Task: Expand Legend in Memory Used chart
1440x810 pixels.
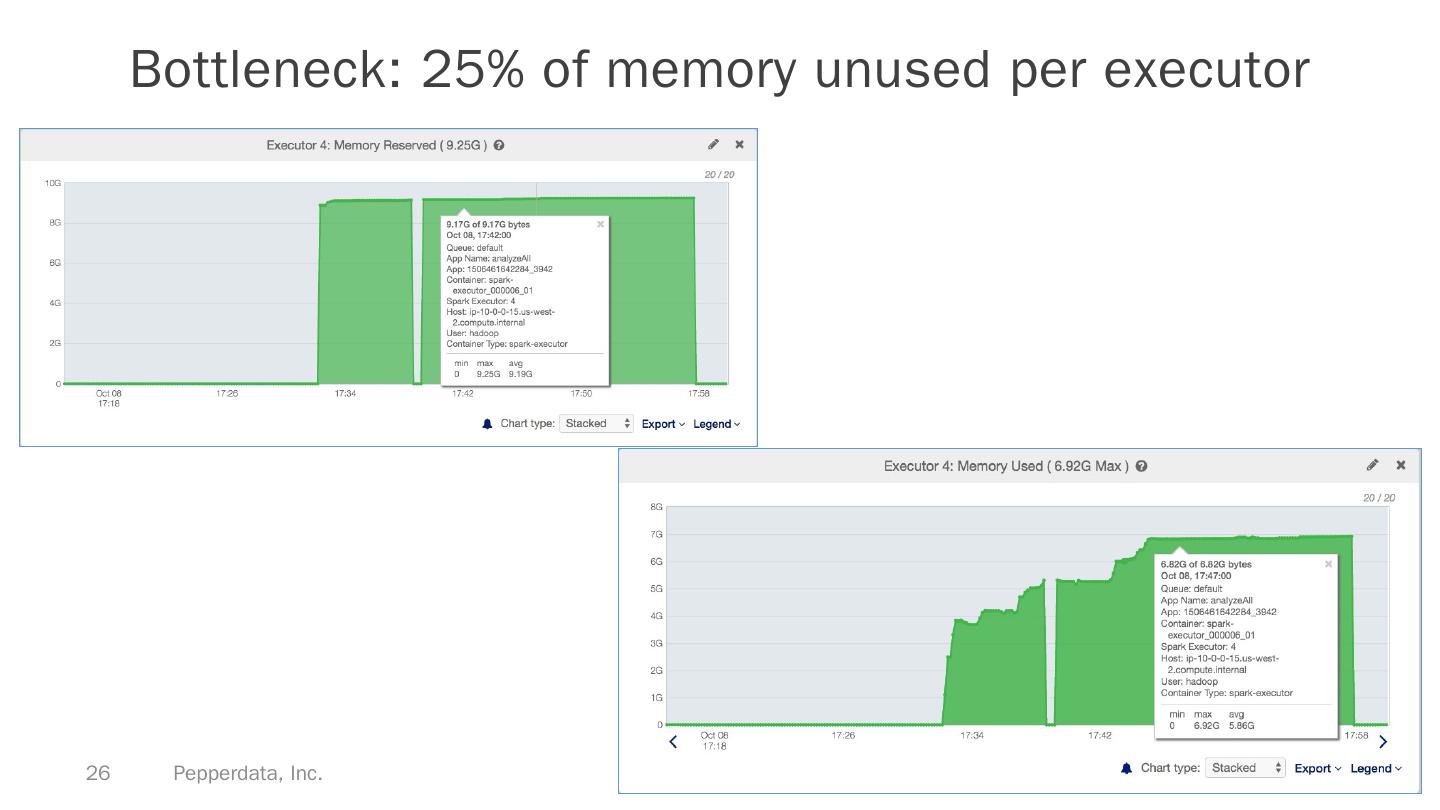Action: tap(1376, 768)
